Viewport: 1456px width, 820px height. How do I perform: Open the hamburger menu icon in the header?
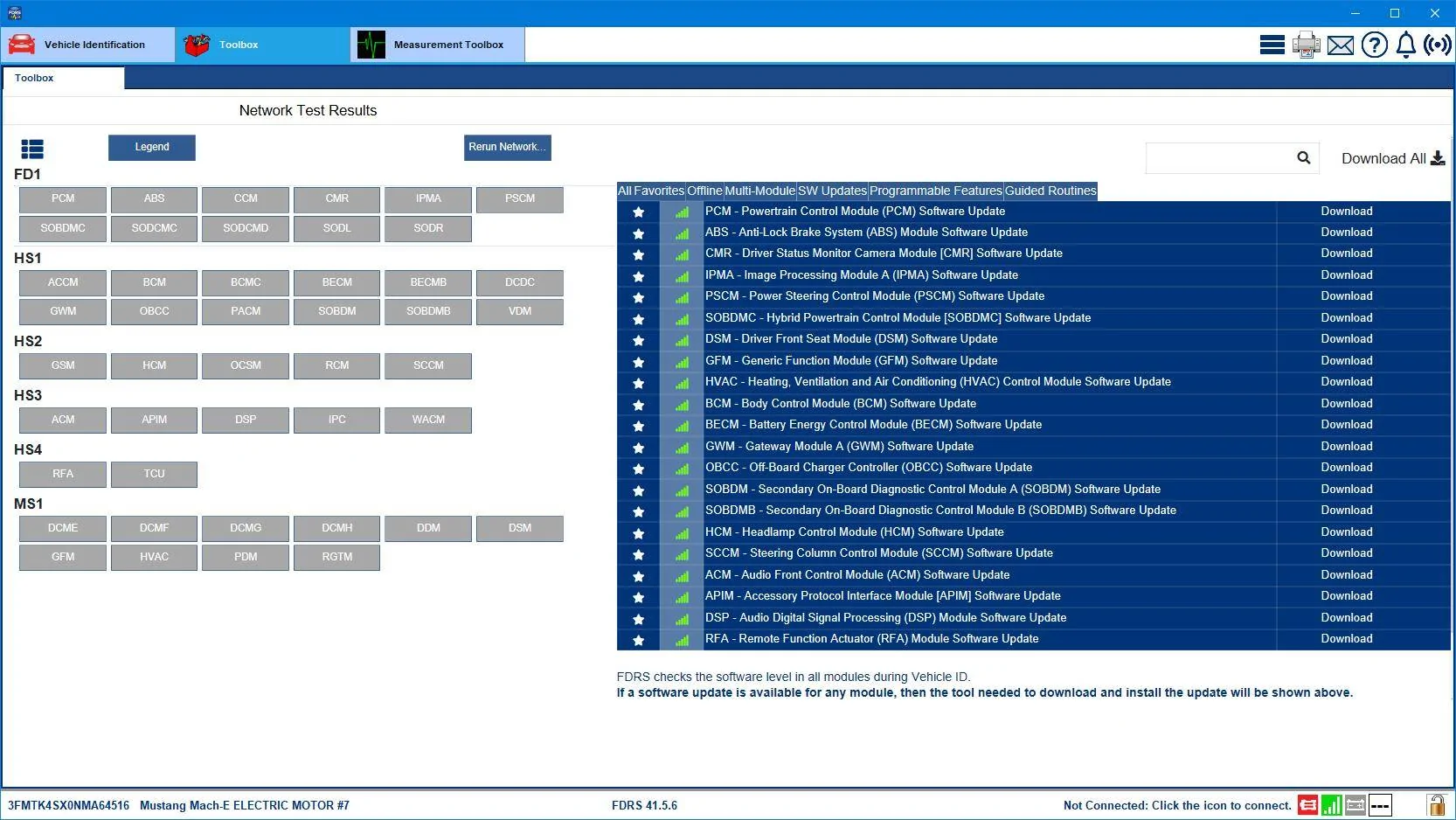click(1272, 45)
